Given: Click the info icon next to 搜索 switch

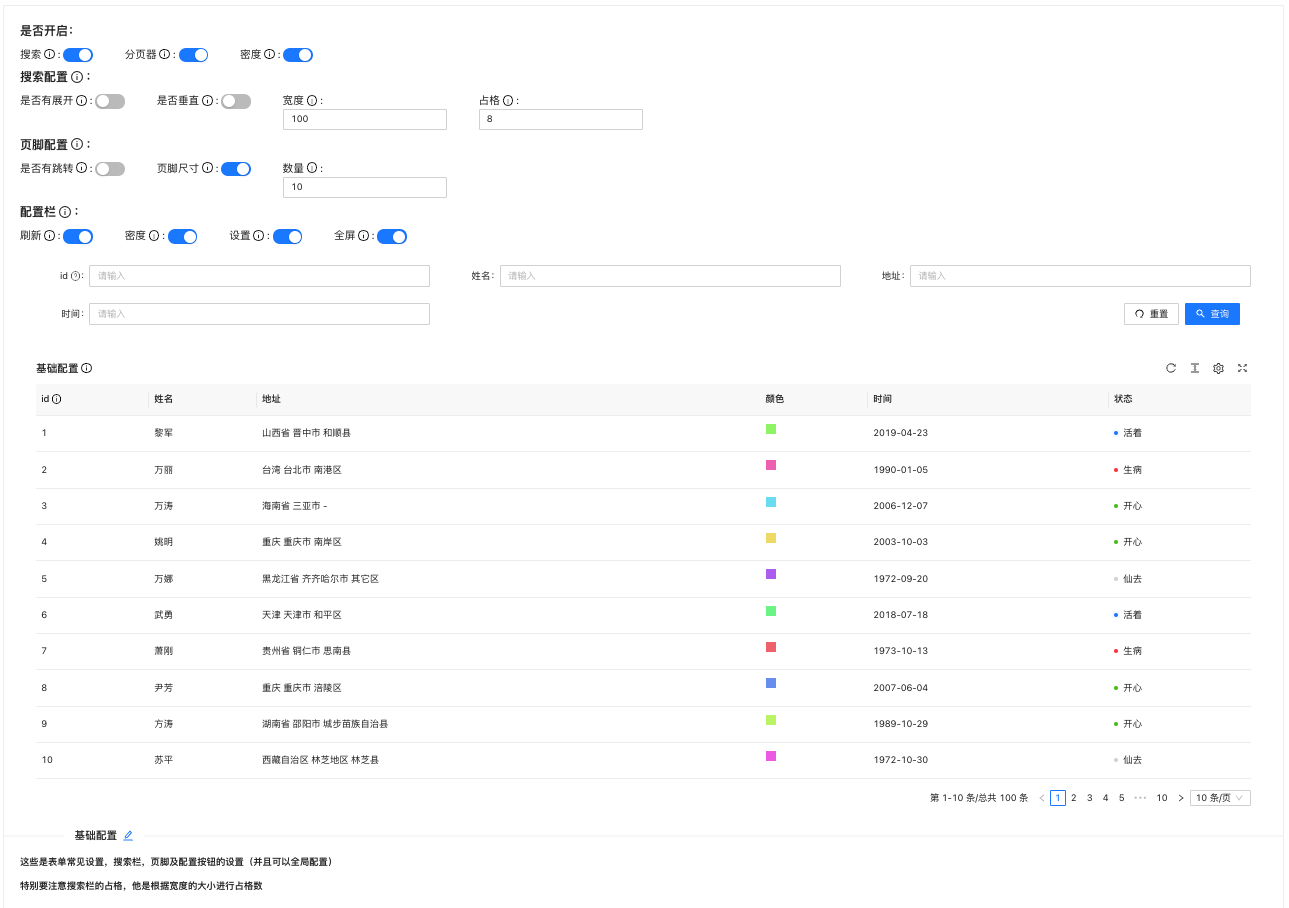Looking at the screenshot, I should point(49,54).
